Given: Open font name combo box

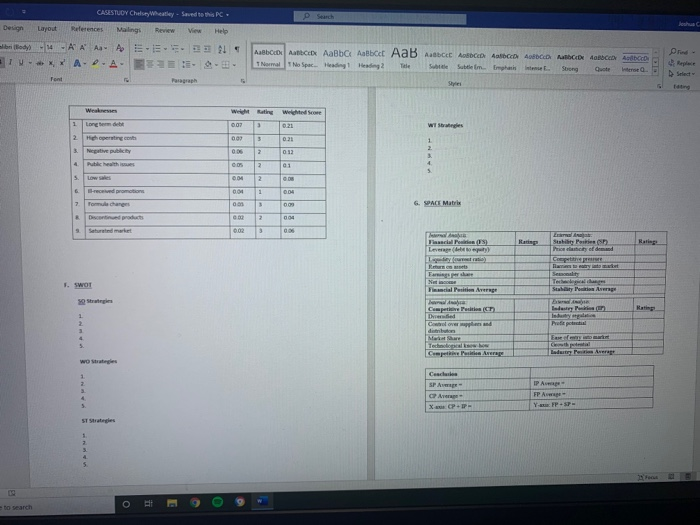Looking at the screenshot, I should [21, 47].
